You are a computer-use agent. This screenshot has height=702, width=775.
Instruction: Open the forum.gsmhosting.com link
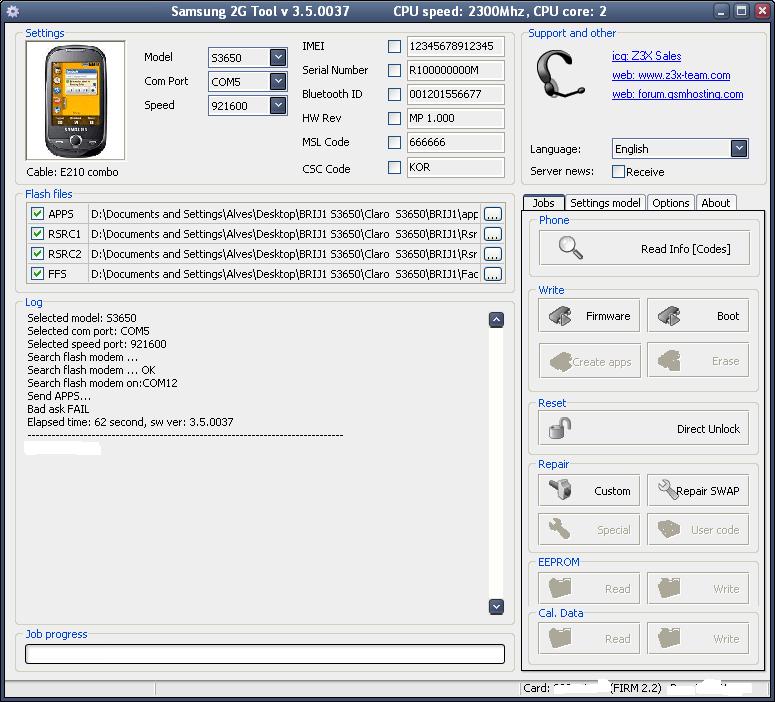677,94
